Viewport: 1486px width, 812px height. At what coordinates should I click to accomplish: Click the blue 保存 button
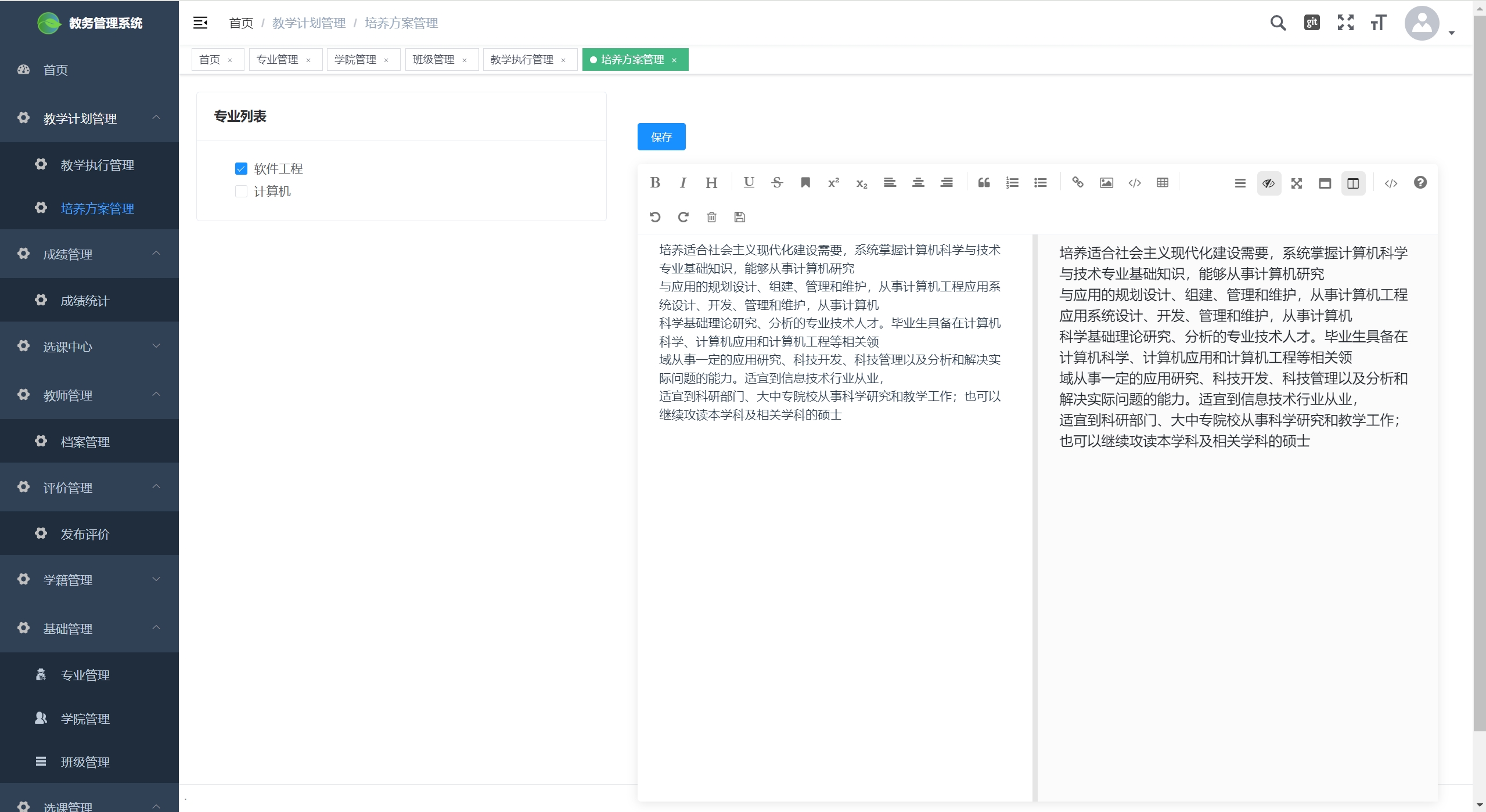(661, 137)
